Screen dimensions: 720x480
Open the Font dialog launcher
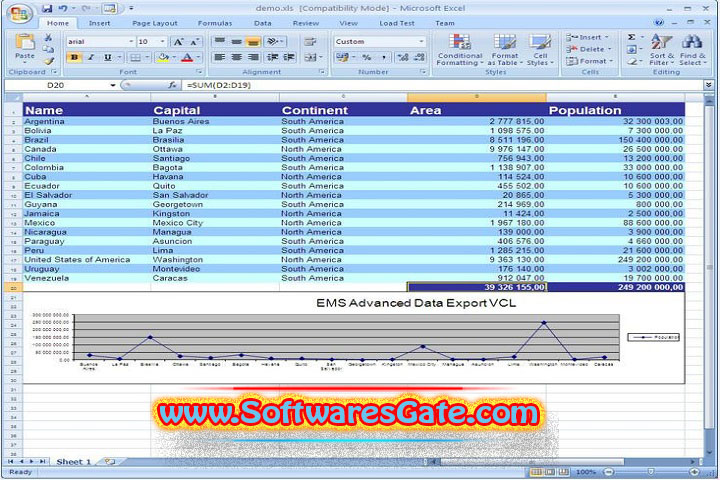pos(199,72)
